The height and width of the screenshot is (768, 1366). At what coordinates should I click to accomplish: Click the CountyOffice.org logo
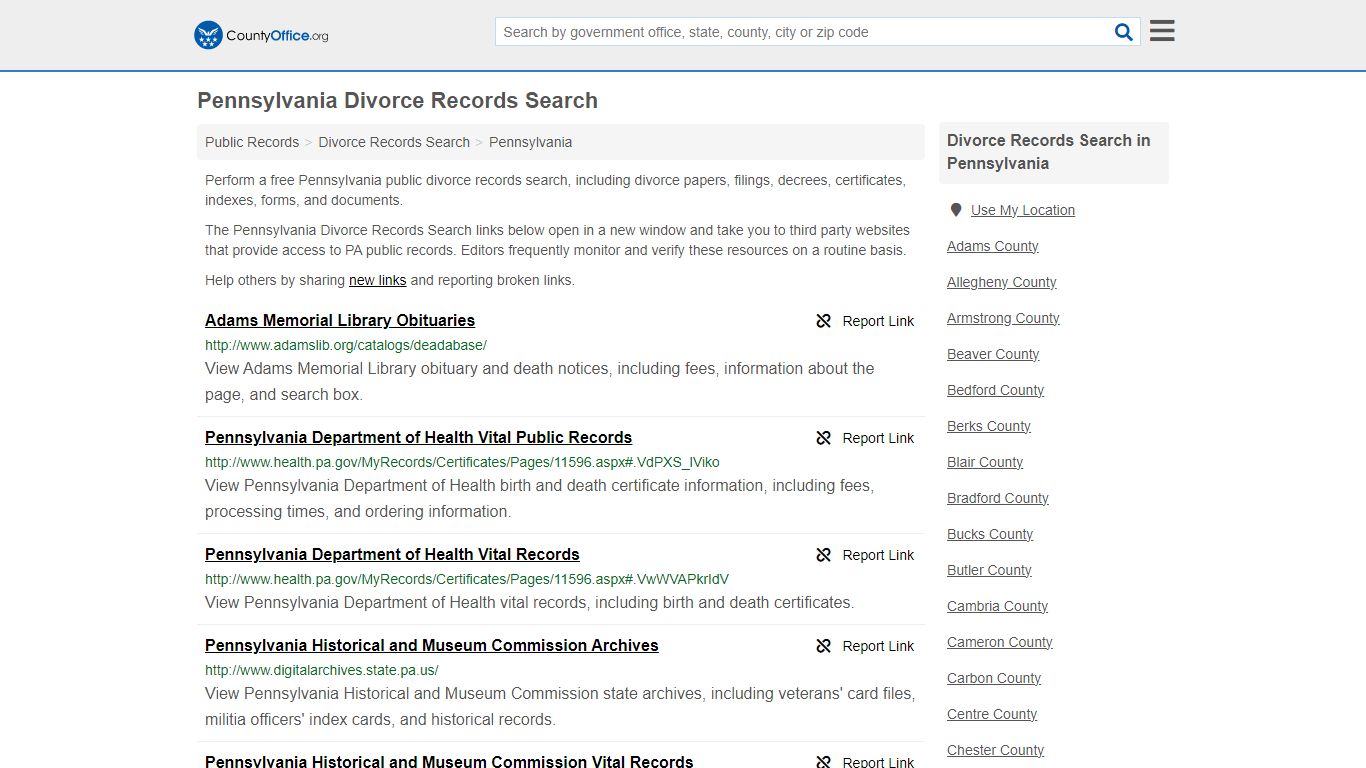click(x=261, y=35)
